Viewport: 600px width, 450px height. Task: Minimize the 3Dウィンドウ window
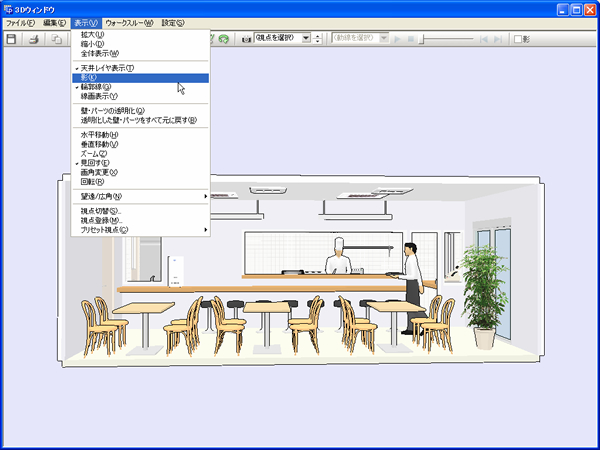point(563,10)
